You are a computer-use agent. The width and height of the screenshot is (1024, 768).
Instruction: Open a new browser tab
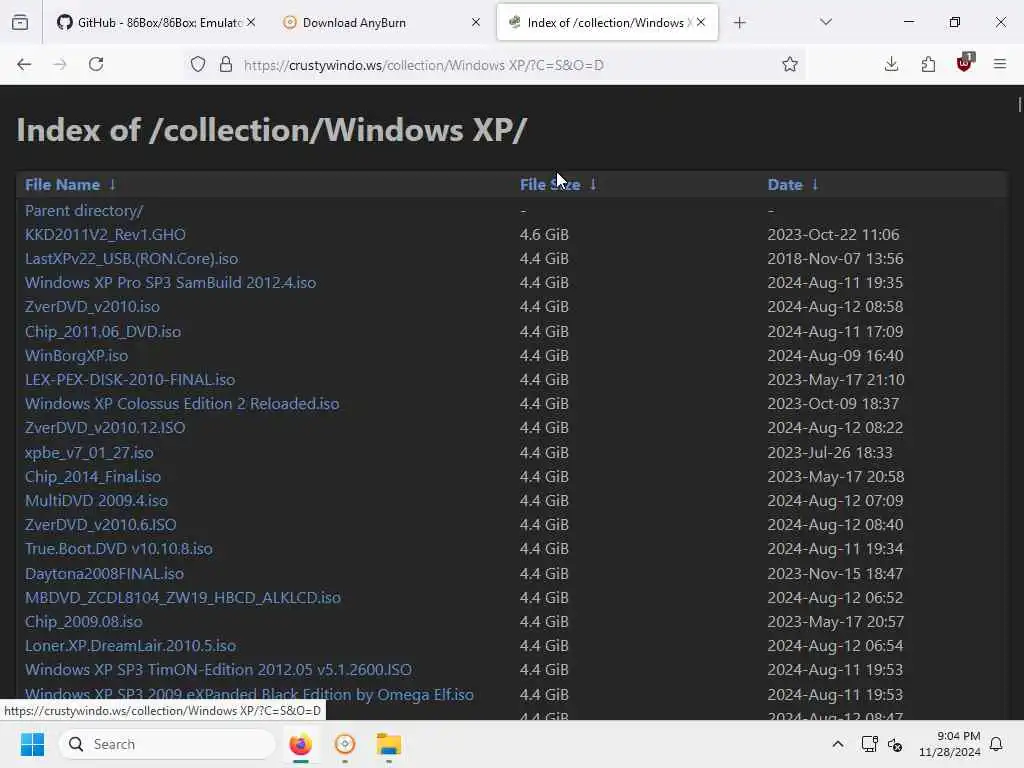click(x=739, y=23)
